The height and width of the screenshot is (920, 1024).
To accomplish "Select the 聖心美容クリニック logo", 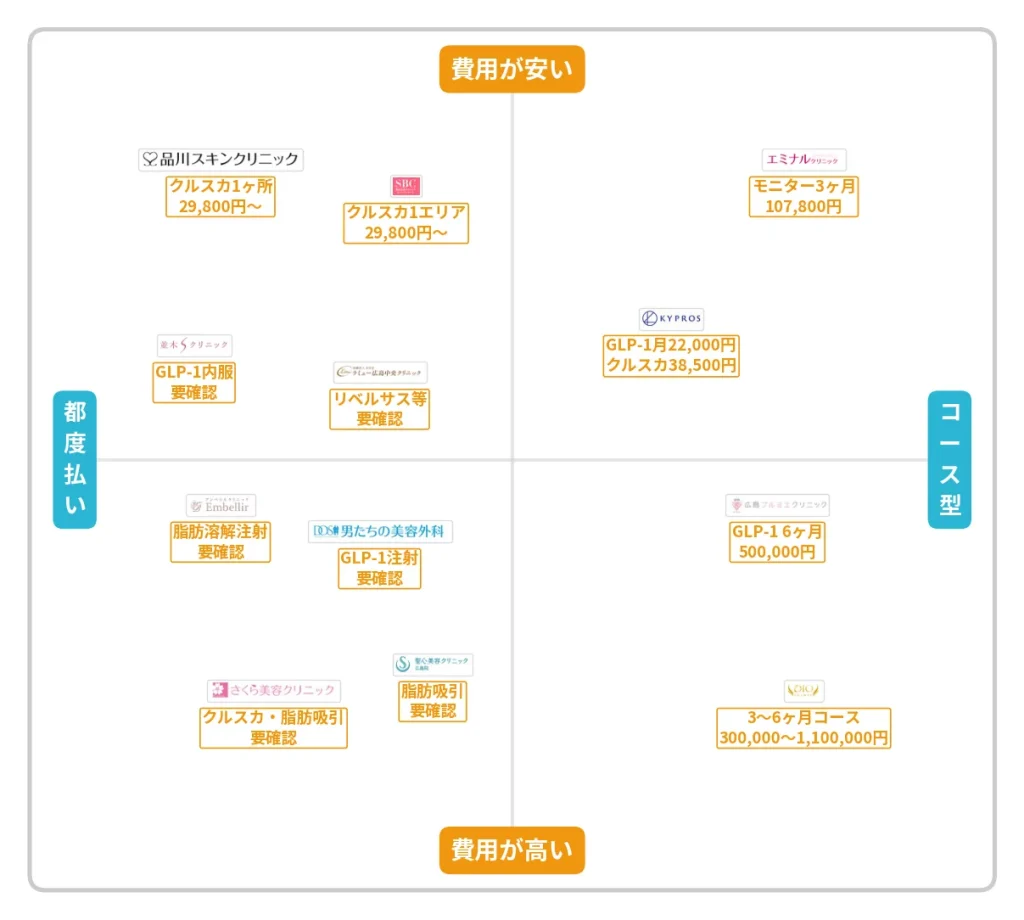I will 433,664.
